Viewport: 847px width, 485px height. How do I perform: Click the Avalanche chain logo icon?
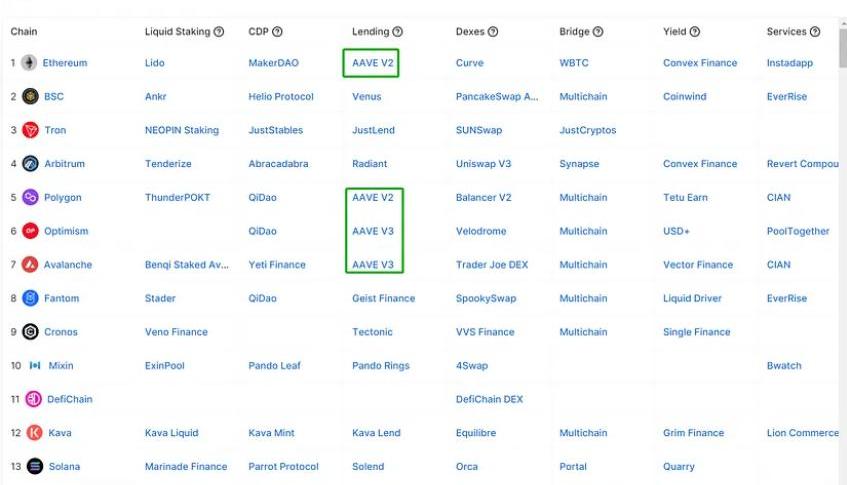[x=30, y=265]
